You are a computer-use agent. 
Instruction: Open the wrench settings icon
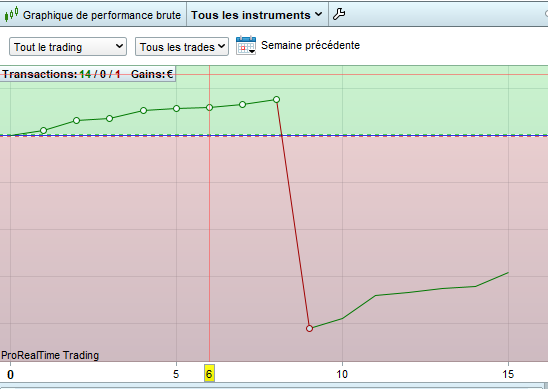[x=339, y=14]
